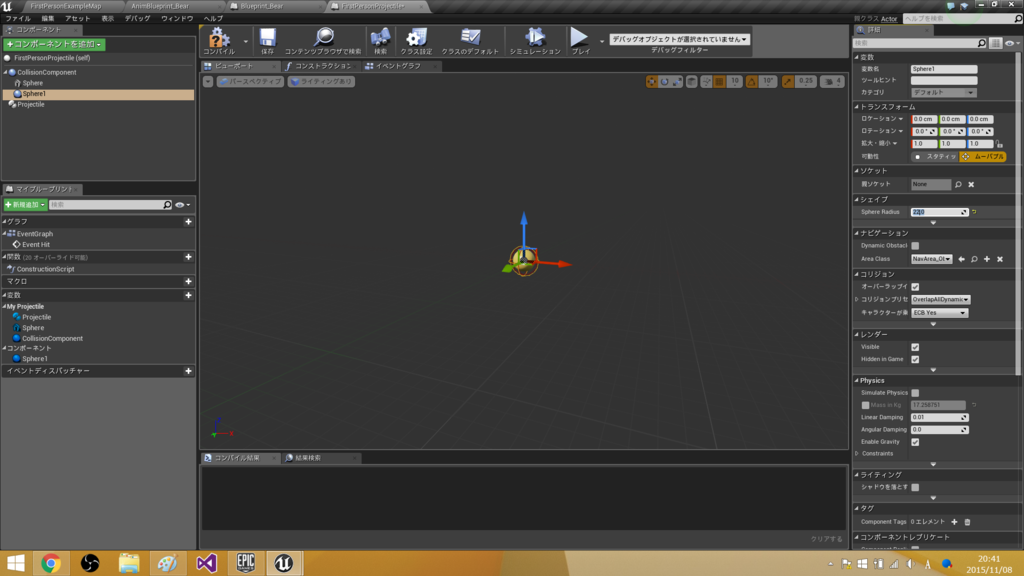This screenshot has width=1024, height=576.
Task: Toggle the Hidden in Game checkbox
Action: [915, 360]
